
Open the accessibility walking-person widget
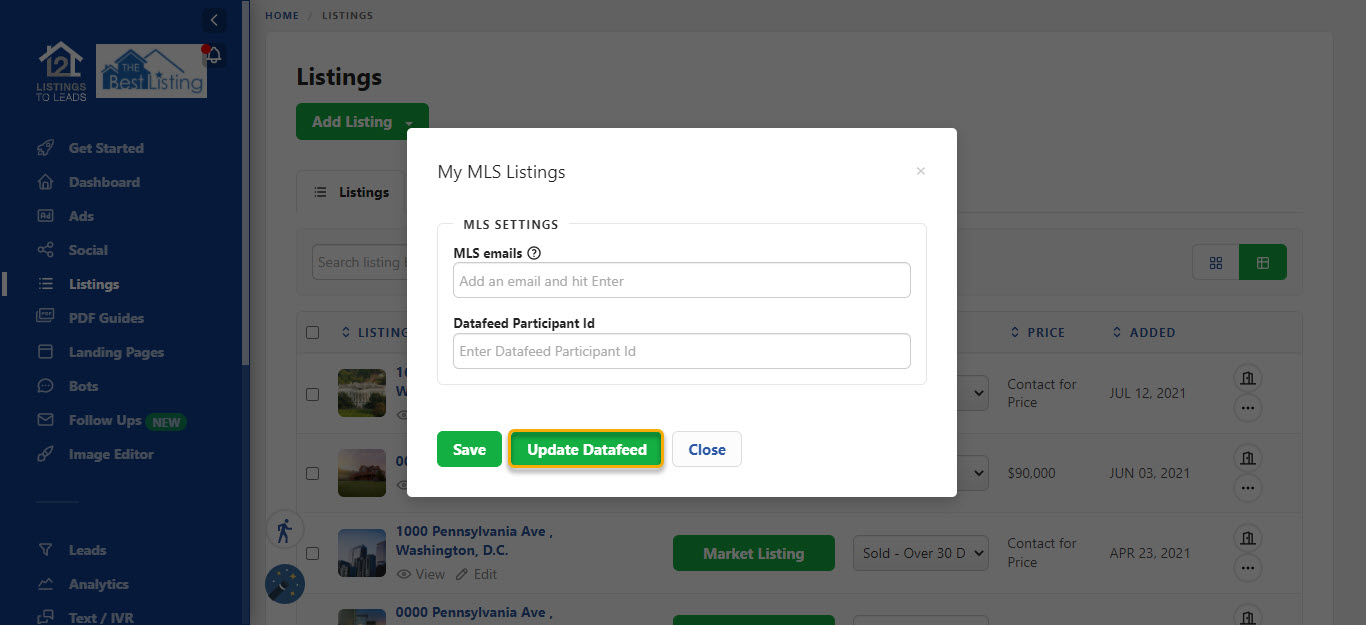[284, 530]
